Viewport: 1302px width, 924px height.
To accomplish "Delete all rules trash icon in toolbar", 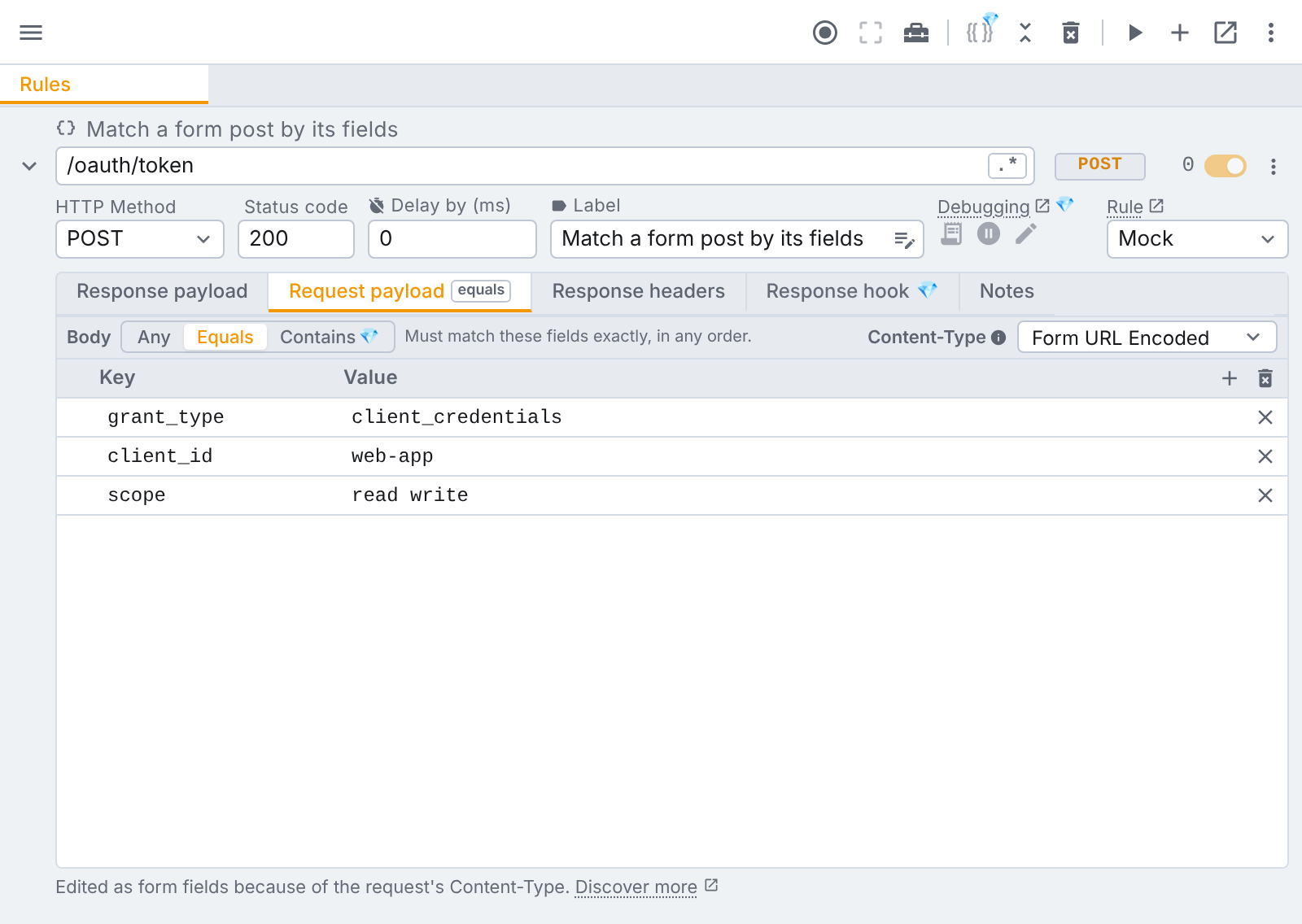I will tap(1071, 33).
